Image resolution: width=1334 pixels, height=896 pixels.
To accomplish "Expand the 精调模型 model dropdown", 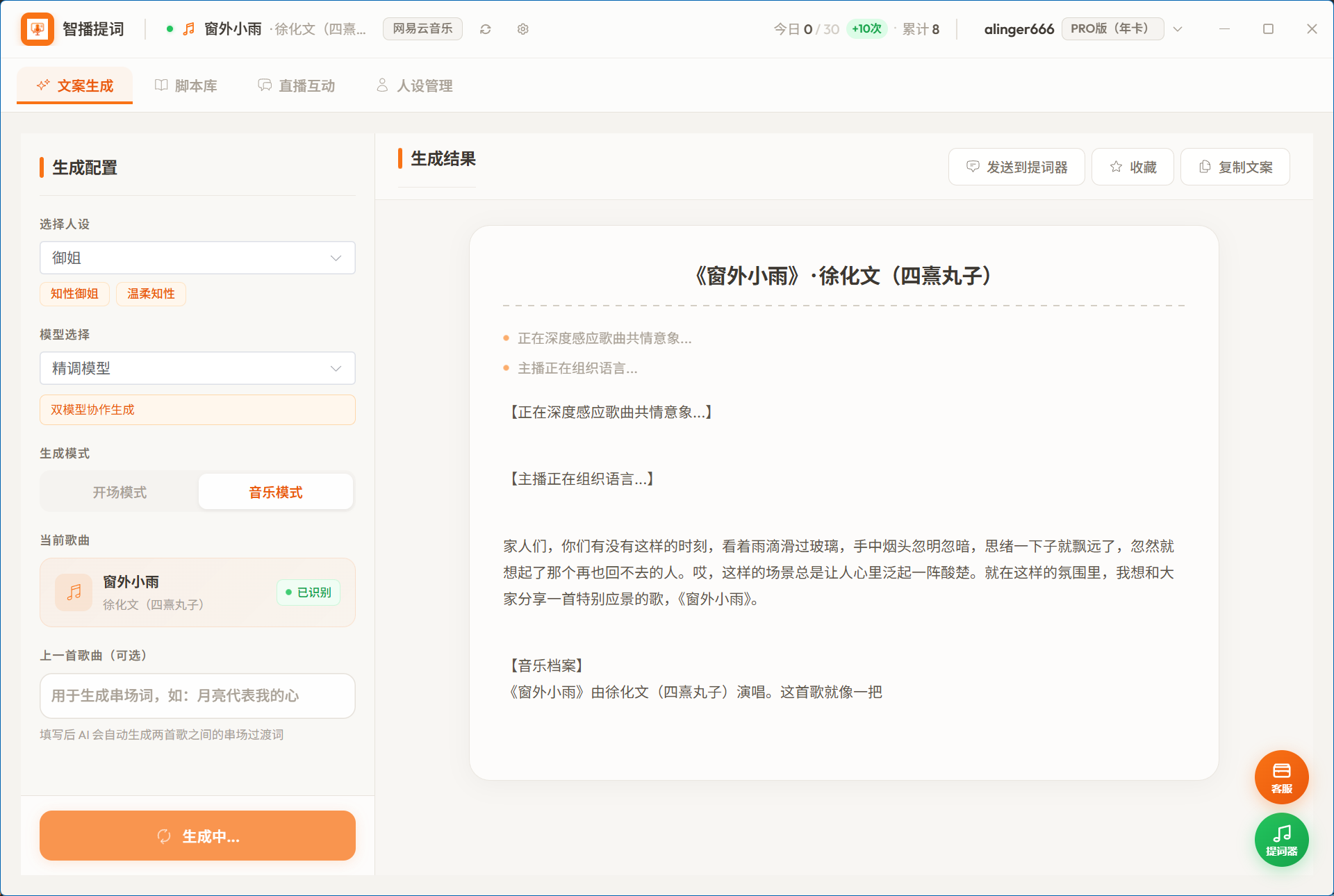I will click(x=197, y=368).
